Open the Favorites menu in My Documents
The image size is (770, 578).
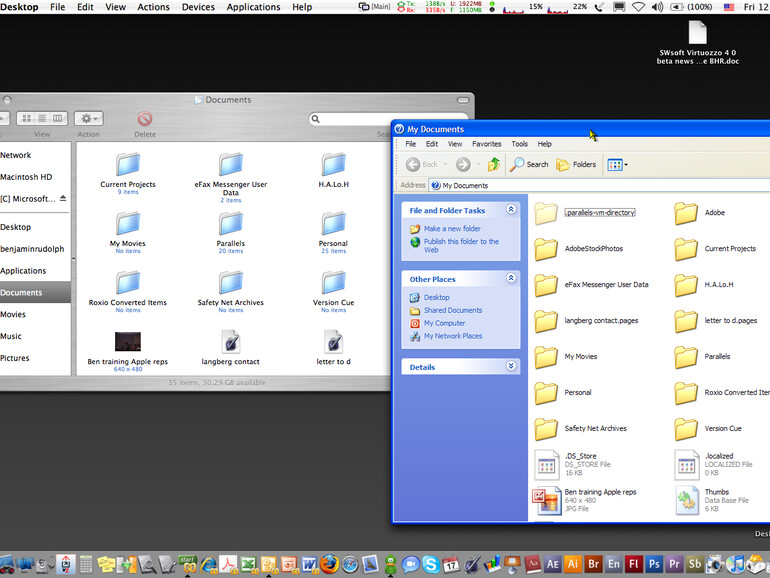point(487,144)
